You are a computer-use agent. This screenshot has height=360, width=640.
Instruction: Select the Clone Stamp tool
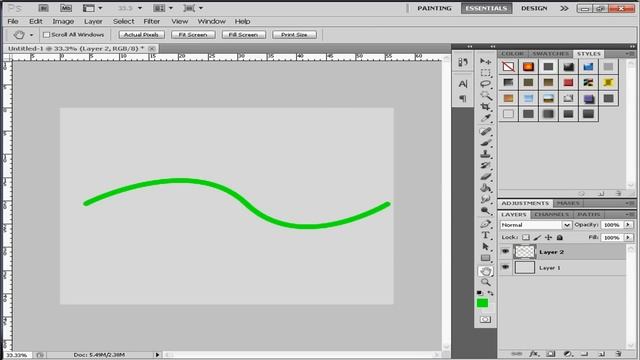tap(485, 154)
